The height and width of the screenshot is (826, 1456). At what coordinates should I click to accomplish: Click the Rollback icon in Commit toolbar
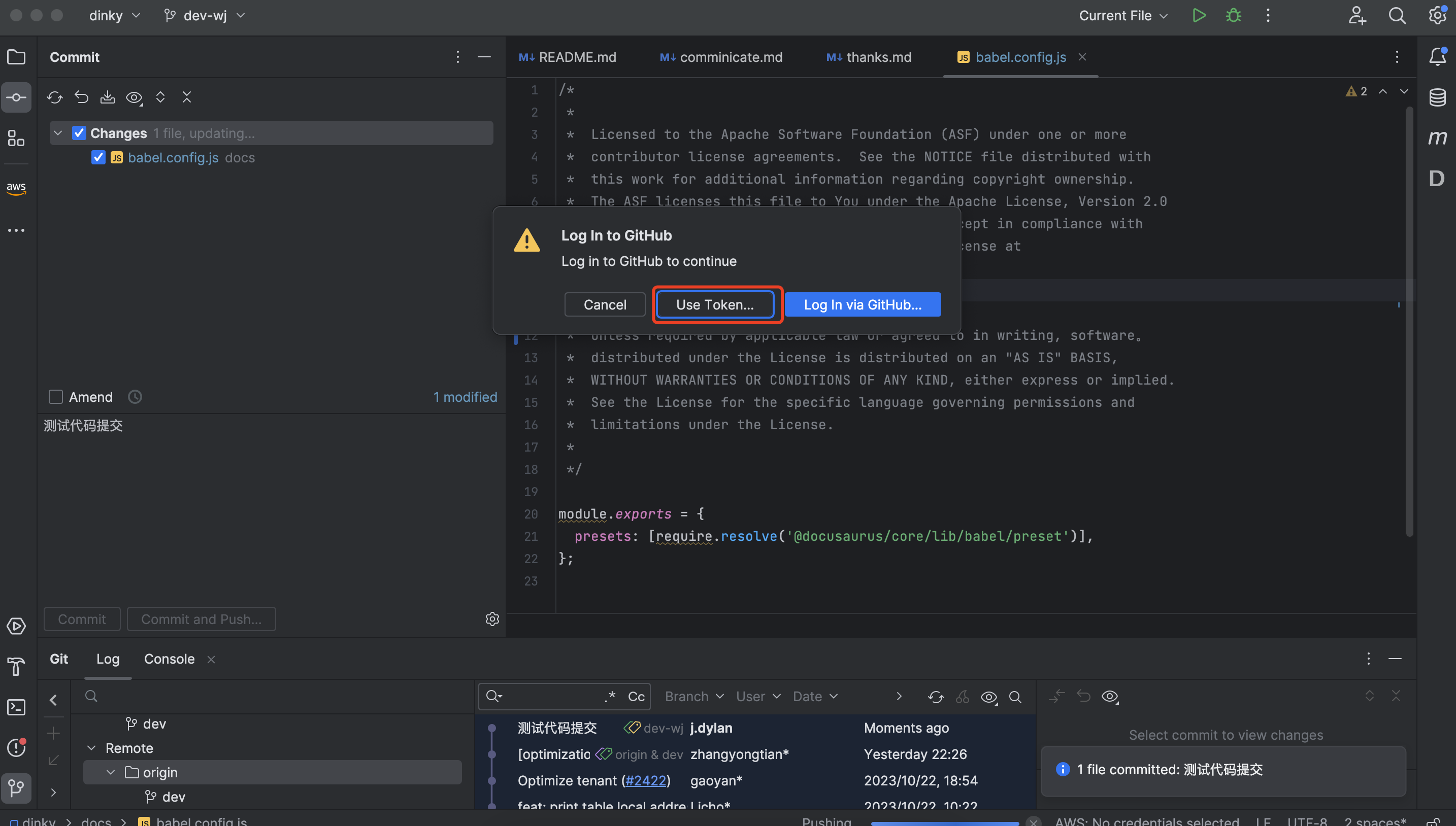click(81, 97)
